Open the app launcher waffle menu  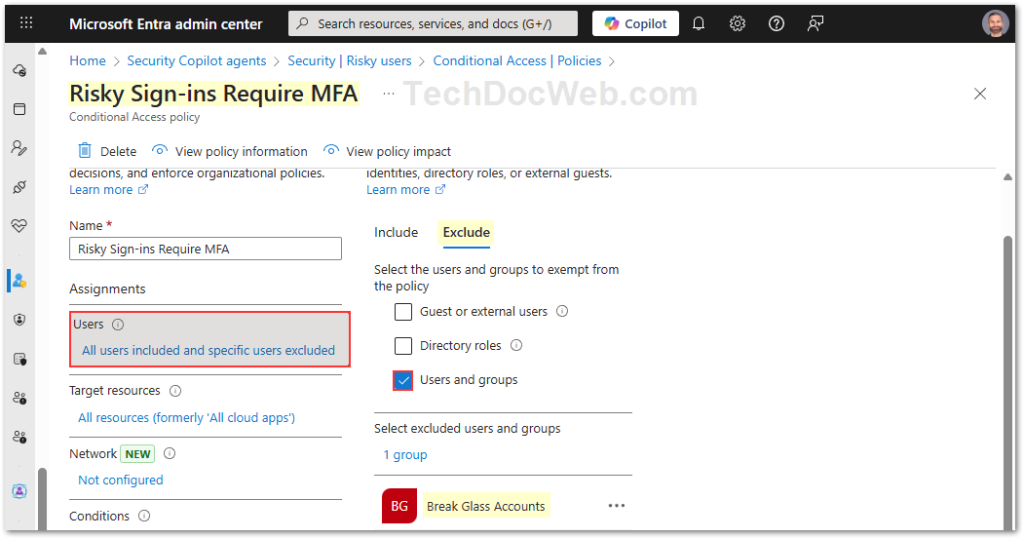(26, 23)
